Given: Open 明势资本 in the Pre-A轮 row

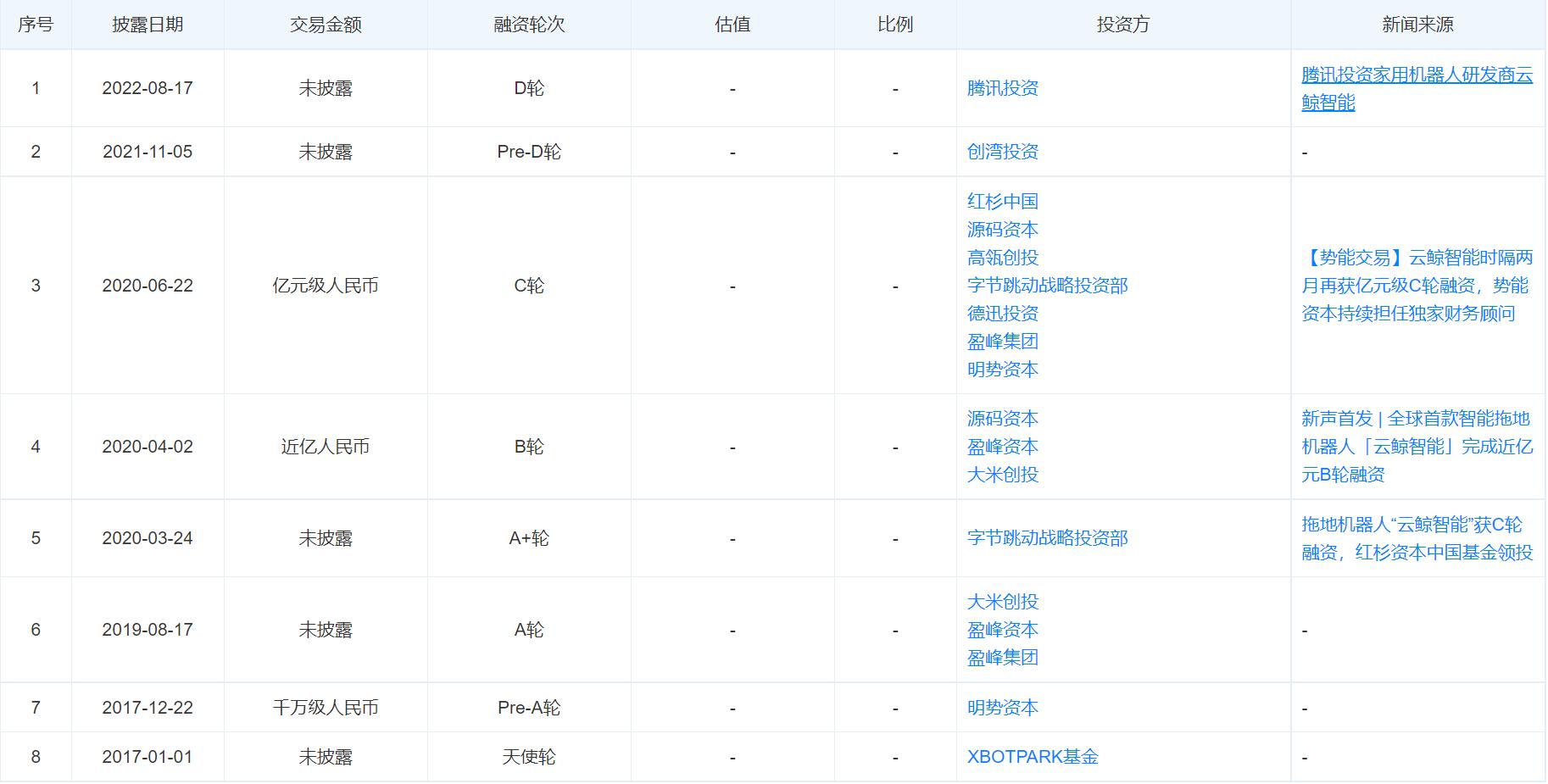Looking at the screenshot, I should point(1002,708).
